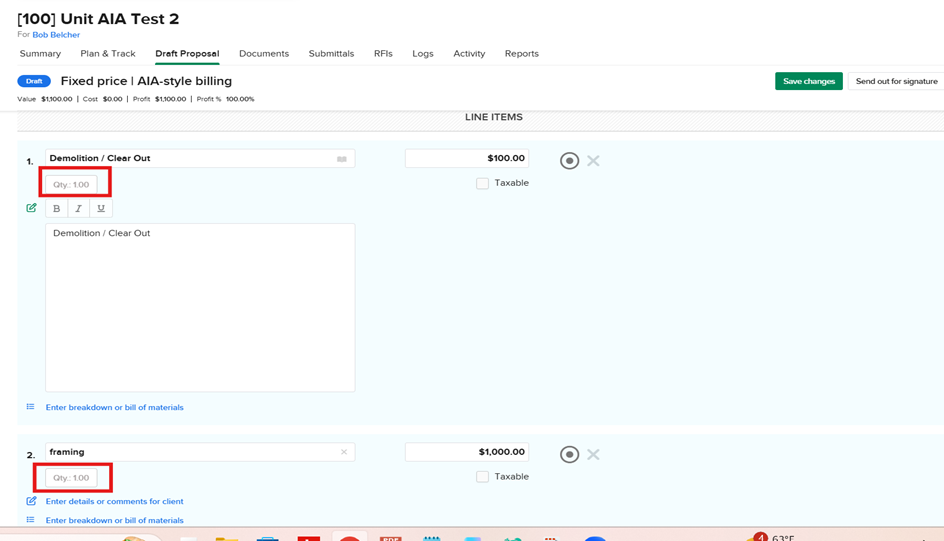The height and width of the screenshot is (541, 944).
Task: Open the Plan & Track tab
Action: pyautogui.click(x=108, y=54)
